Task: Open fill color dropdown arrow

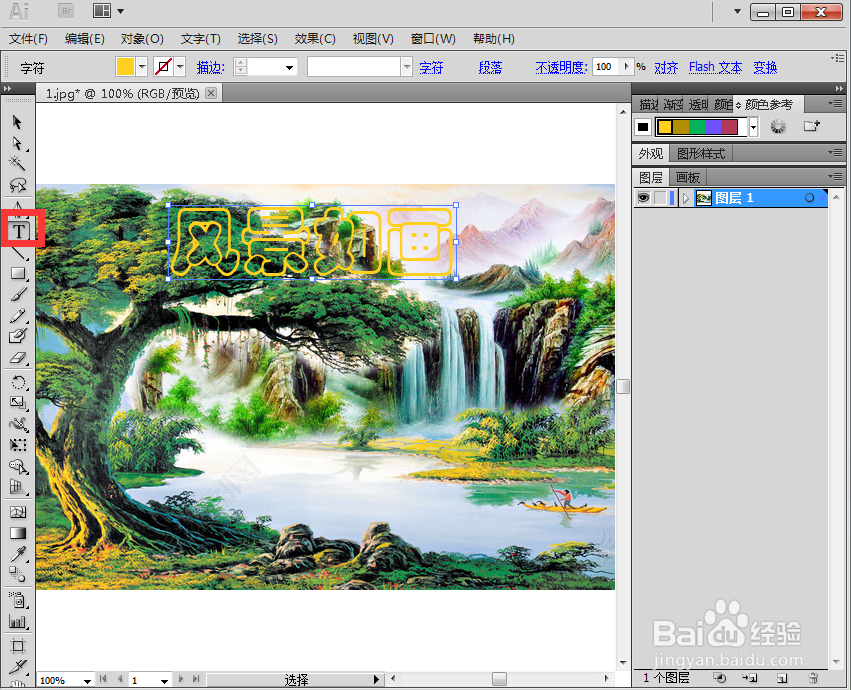Action: click(142, 67)
